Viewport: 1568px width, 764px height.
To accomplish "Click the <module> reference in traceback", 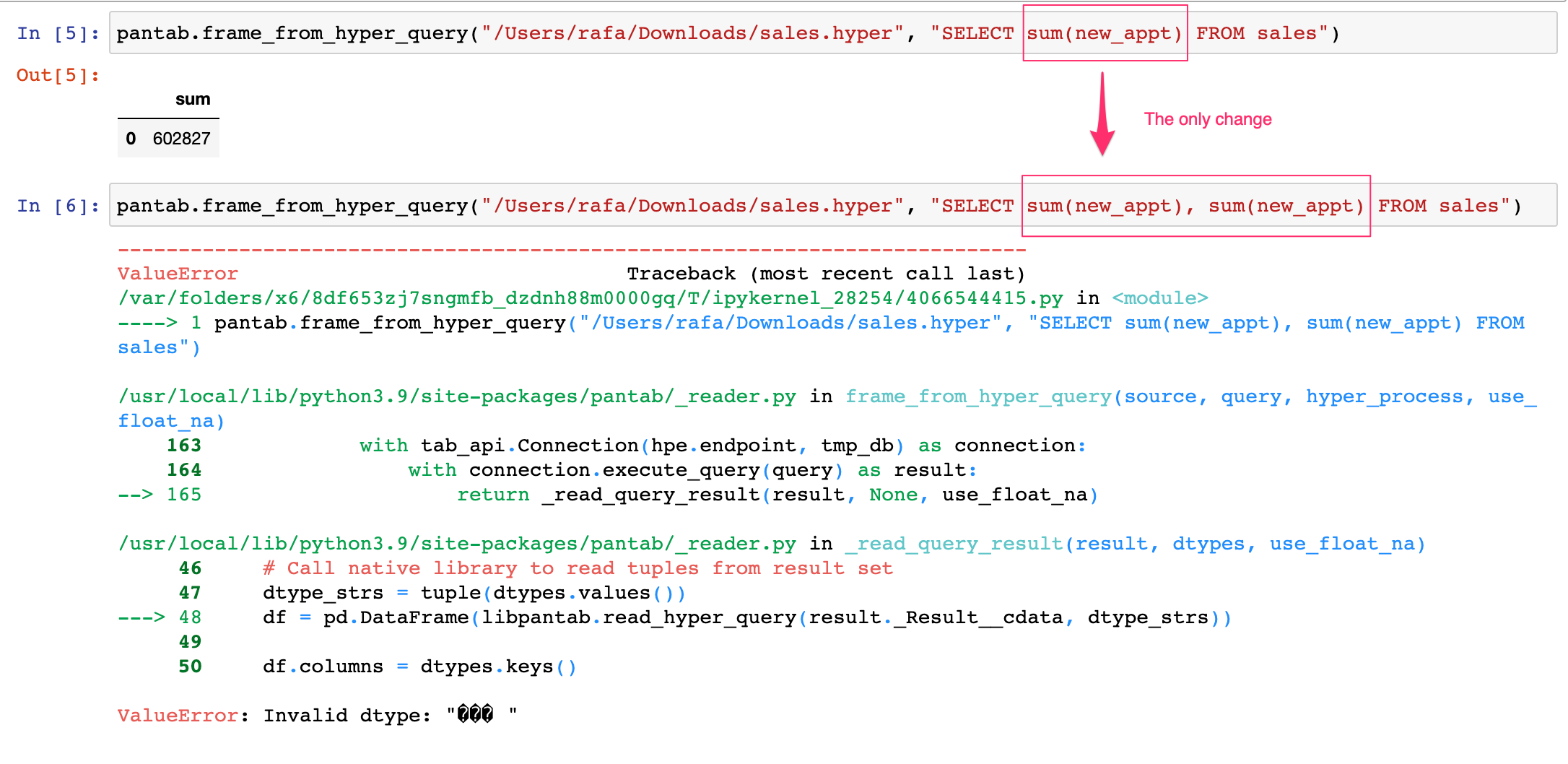I will 1159,298.
